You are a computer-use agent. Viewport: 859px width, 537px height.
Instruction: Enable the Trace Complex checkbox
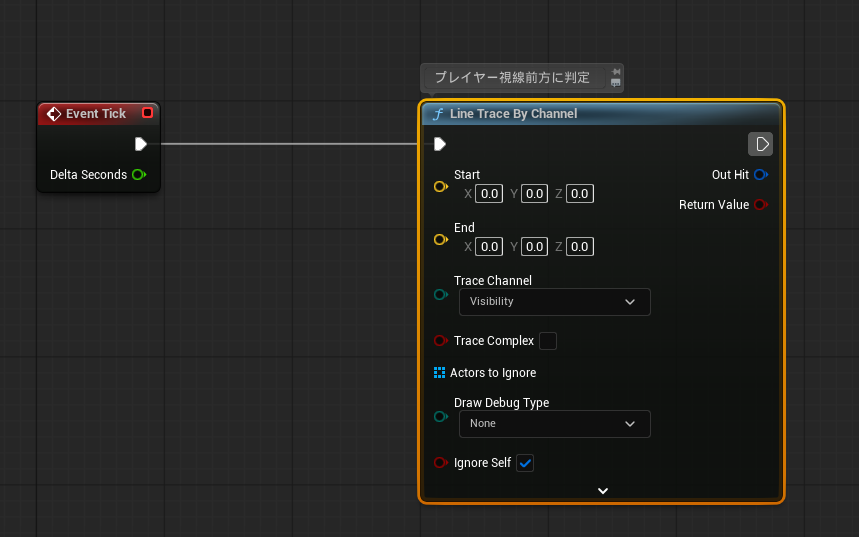point(548,341)
